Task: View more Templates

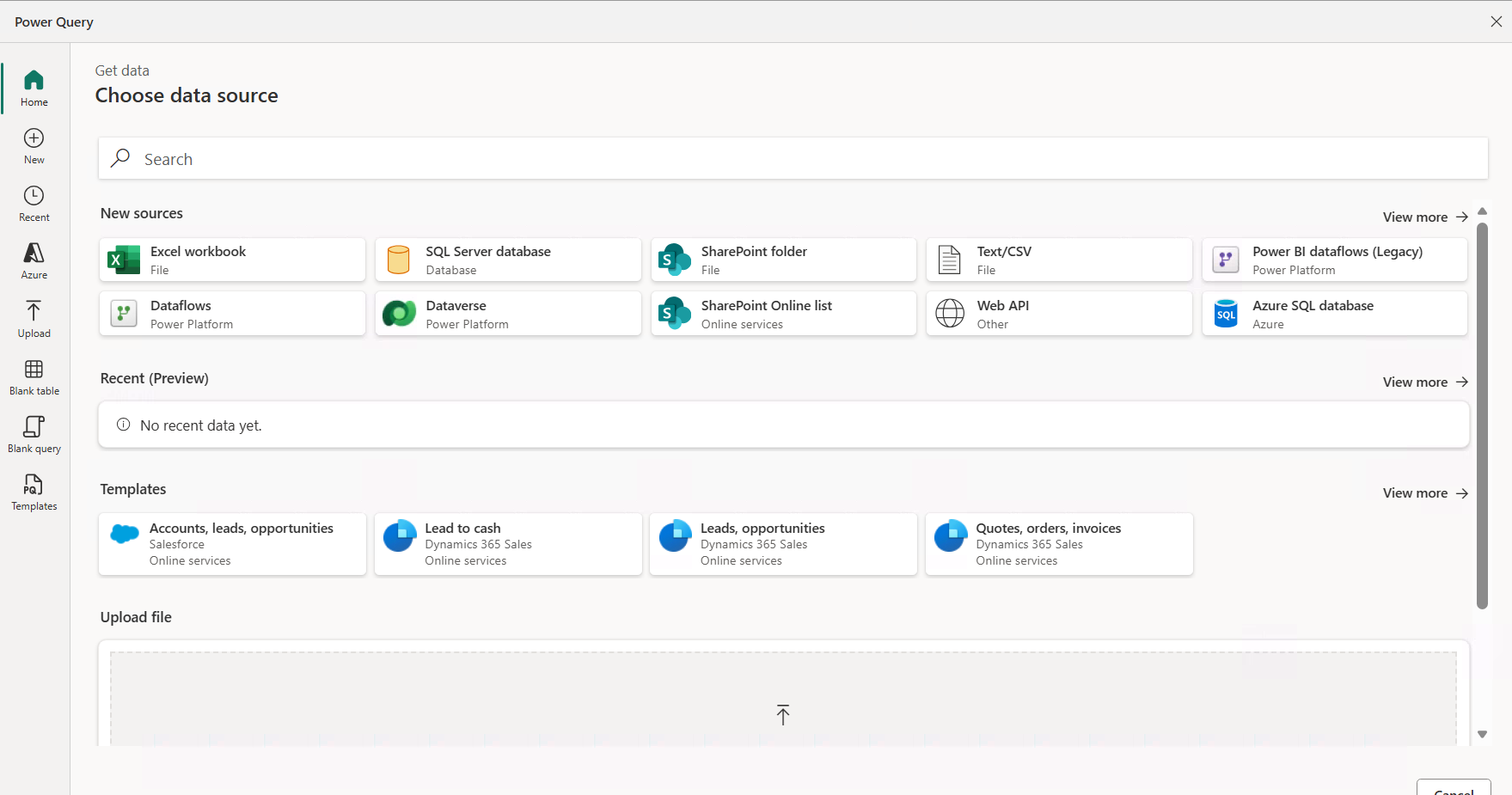Action: [x=1425, y=493]
